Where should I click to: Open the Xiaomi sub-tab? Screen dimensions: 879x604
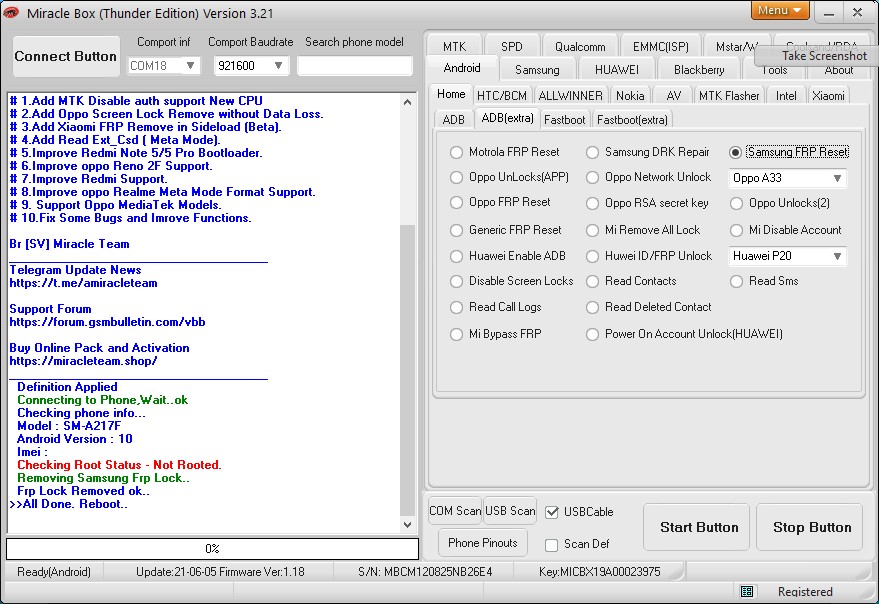(828, 96)
